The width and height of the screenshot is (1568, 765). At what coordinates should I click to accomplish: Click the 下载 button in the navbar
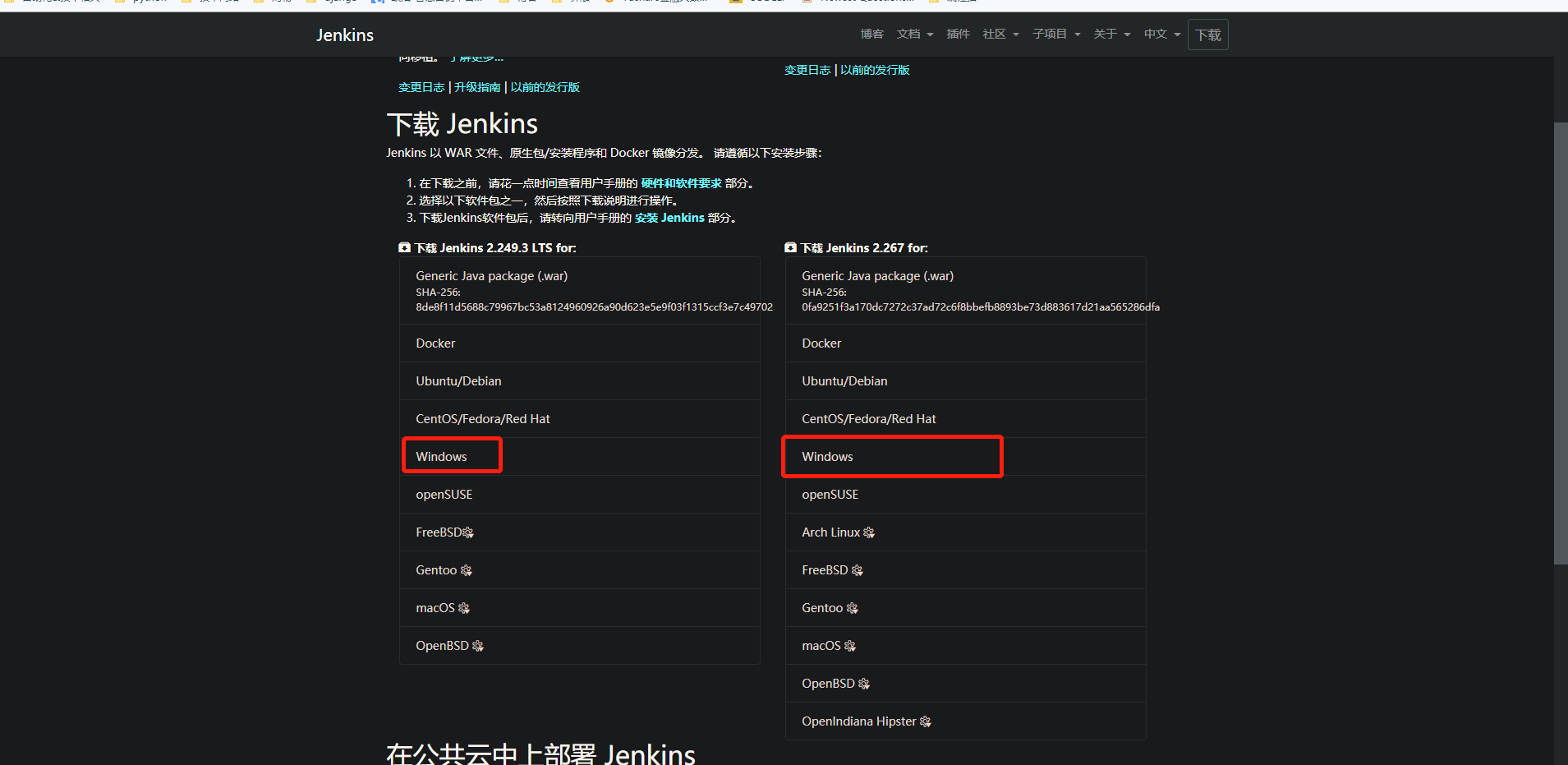coord(1208,35)
